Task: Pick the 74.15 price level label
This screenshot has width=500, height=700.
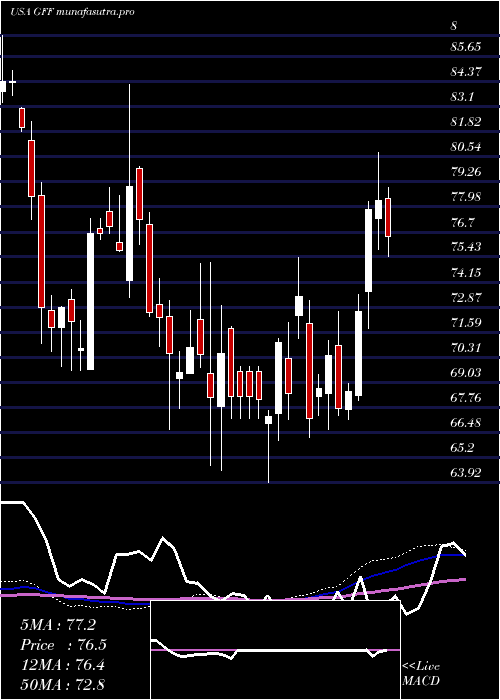Action: pyautogui.click(x=466, y=272)
